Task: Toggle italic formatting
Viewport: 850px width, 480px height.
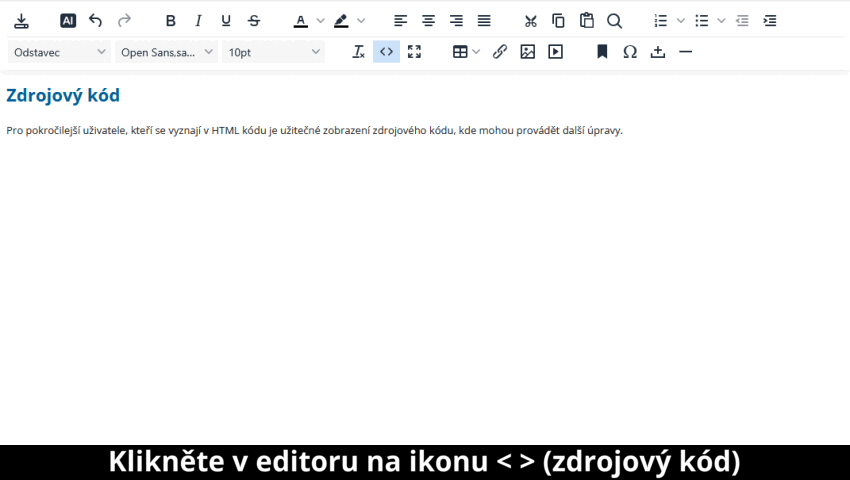Action: tap(198, 21)
